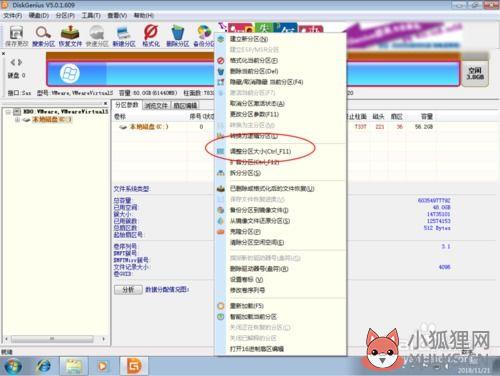Click the New Partition (新建分区) toolbar icon
This screenshot has width=500, height=376.
124,36
